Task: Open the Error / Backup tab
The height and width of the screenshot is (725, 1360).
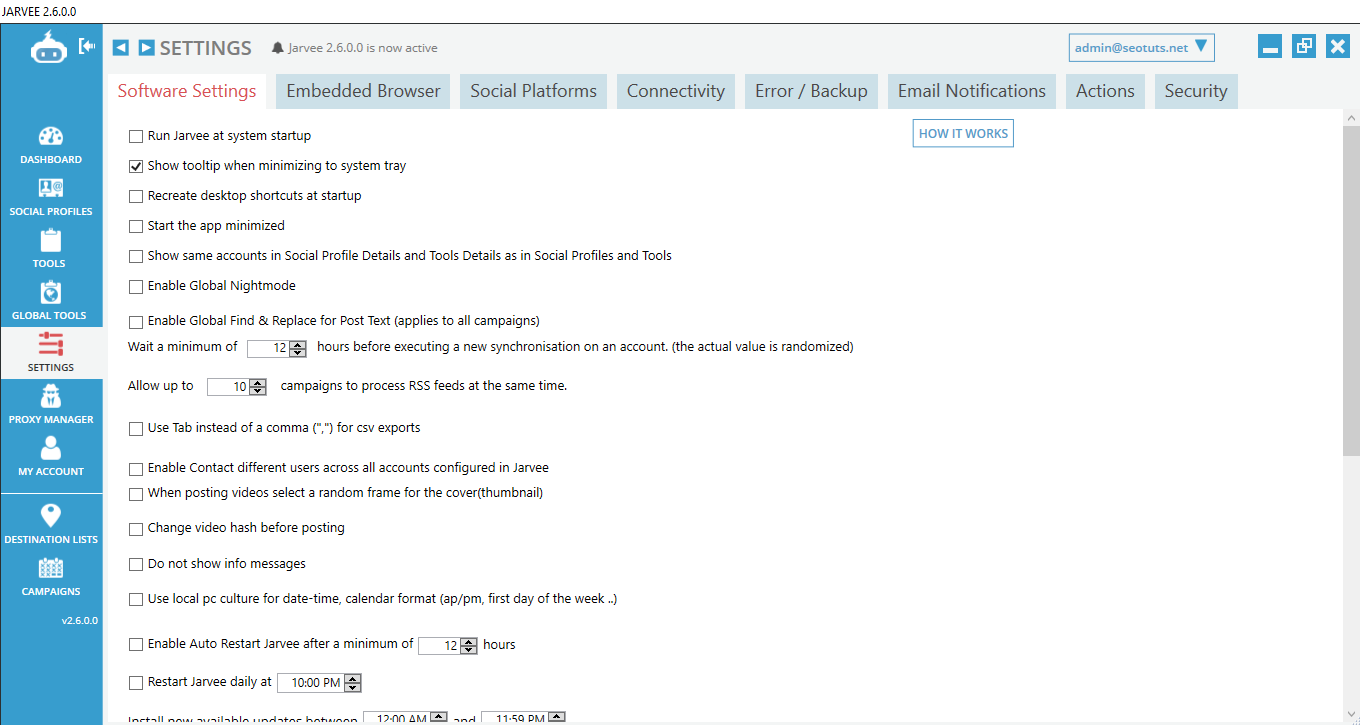Action: click(811, 91)
